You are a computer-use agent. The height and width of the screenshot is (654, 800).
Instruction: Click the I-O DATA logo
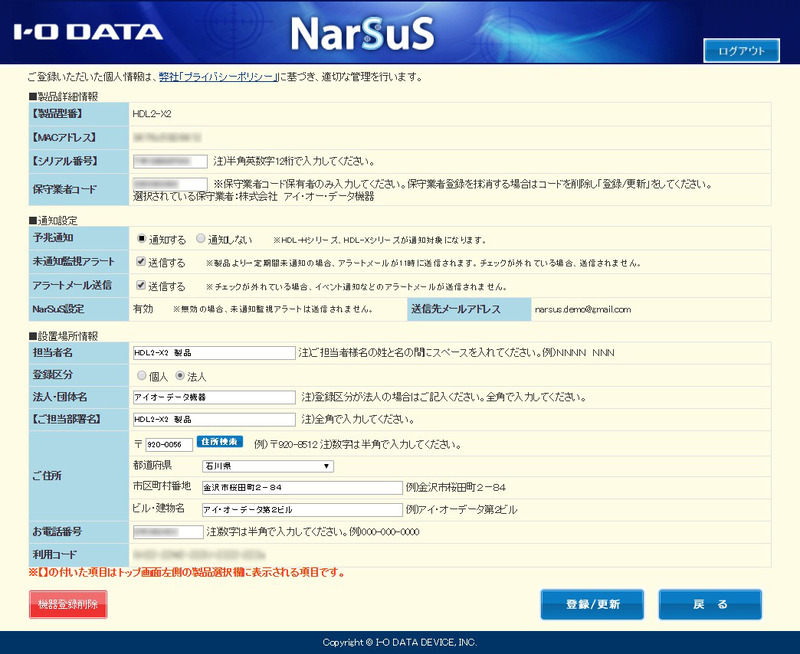coord(88,32)
